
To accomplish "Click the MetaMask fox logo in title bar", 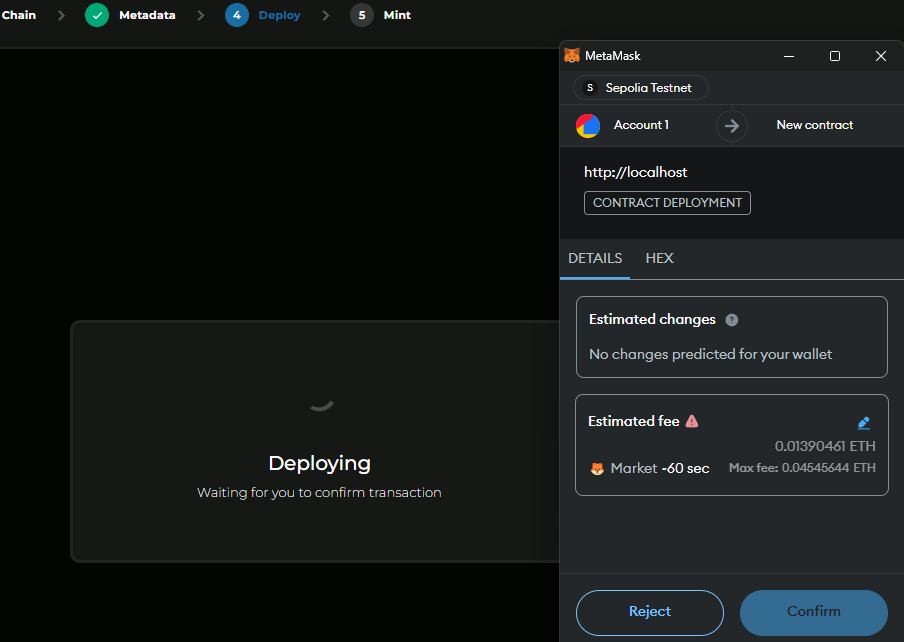I will [572, 56].
